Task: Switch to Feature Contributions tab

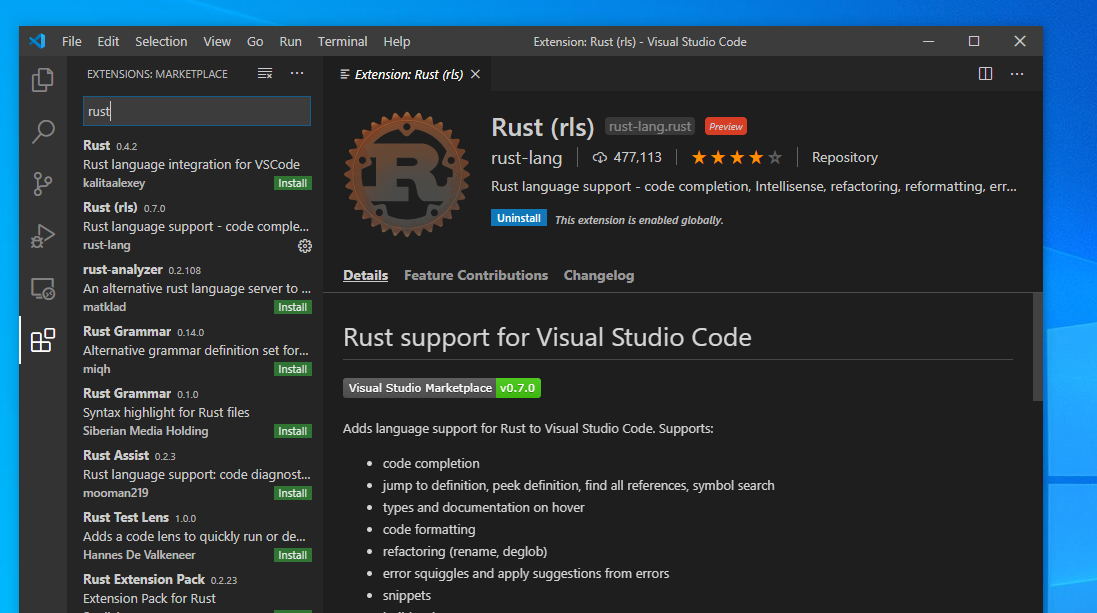Action: (476, 275)
